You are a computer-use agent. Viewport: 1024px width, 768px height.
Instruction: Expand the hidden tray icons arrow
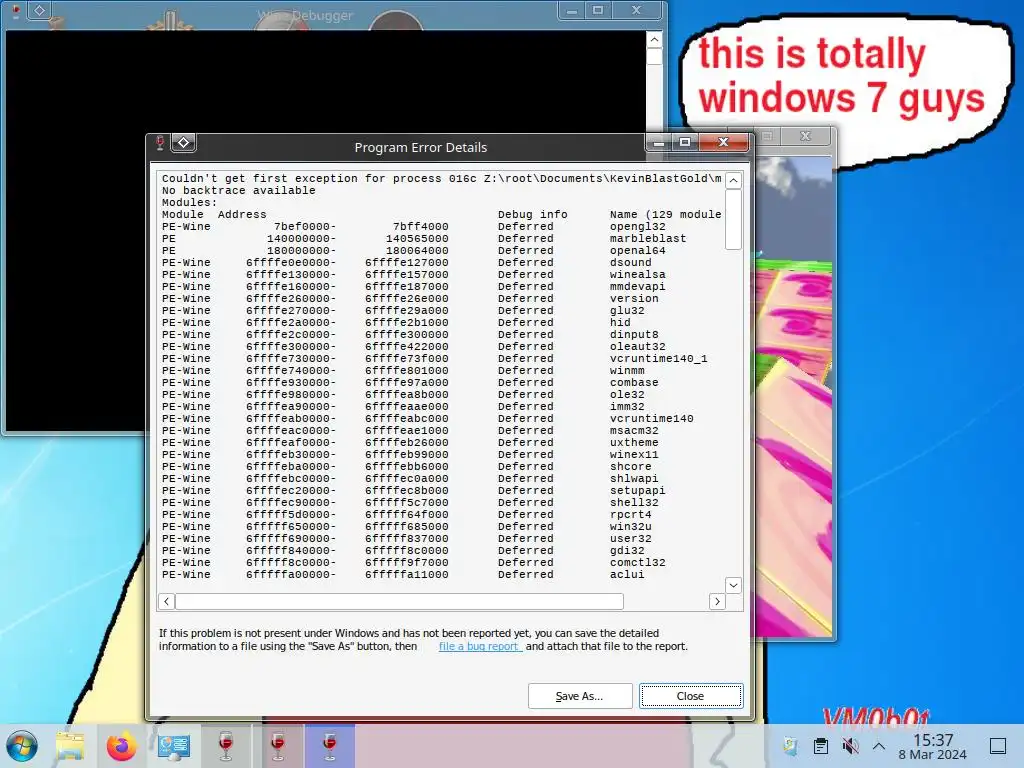click(x=879, y=746)
